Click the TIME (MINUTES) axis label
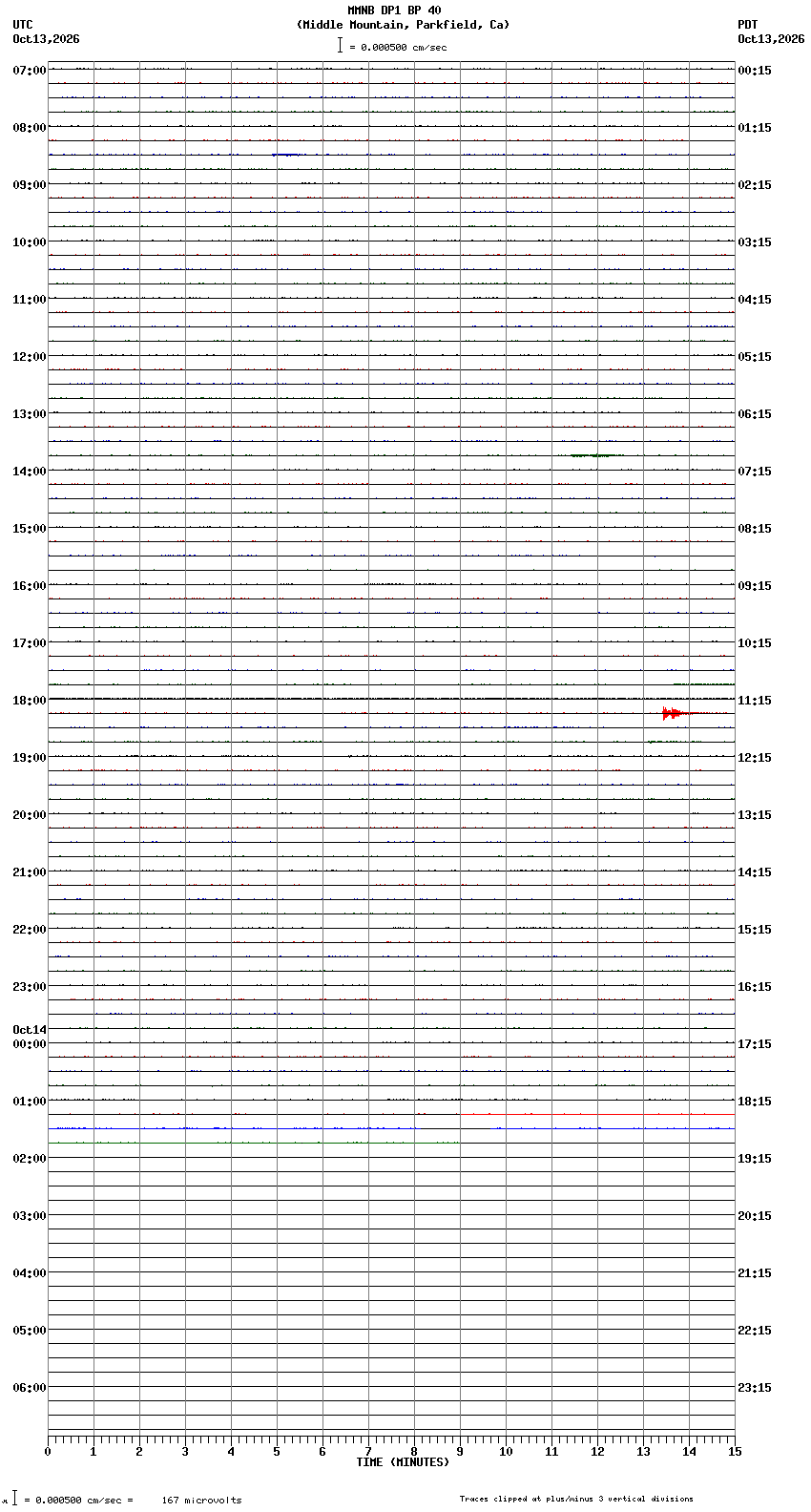Viewport: 811px width, 1512px height. tap(403, 1462)
